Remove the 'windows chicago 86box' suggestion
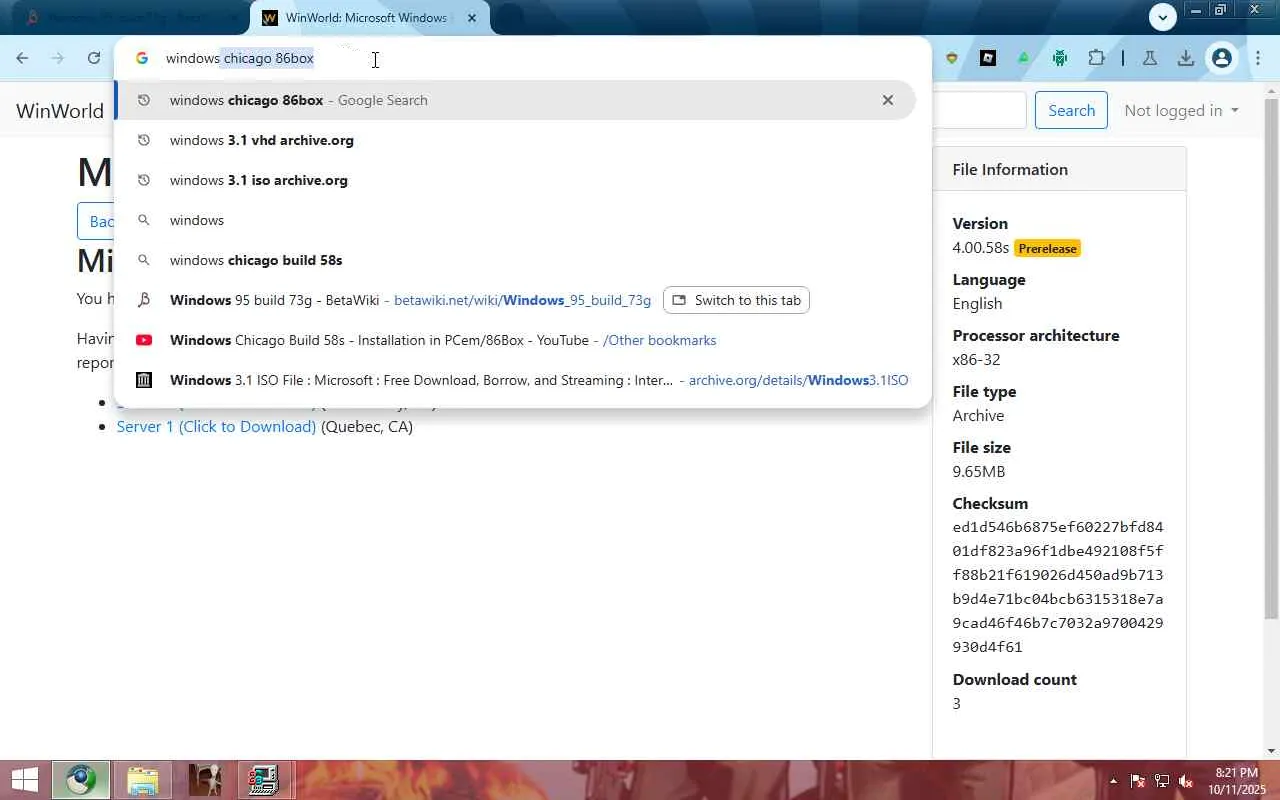 click(887, 100)
